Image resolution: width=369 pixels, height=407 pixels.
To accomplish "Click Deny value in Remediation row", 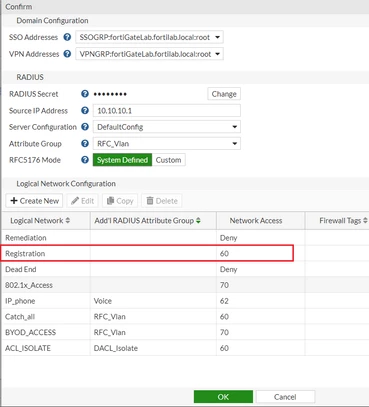I will coord(228,238).
